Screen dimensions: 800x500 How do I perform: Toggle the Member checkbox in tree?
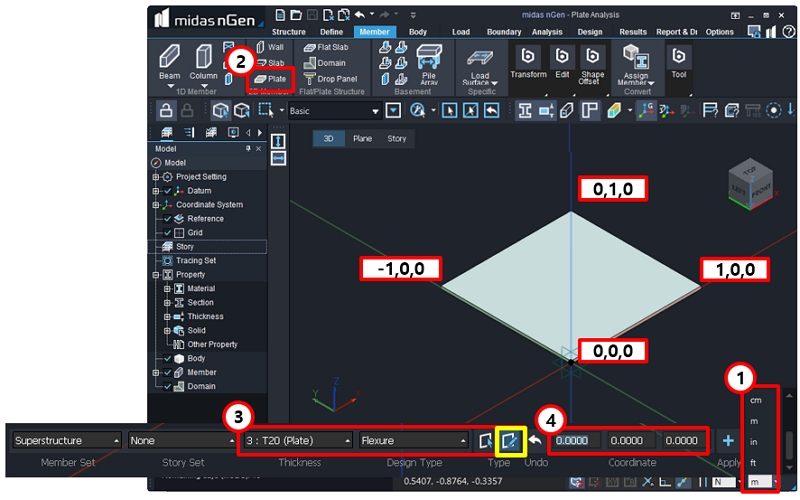(x=167, y=372)
